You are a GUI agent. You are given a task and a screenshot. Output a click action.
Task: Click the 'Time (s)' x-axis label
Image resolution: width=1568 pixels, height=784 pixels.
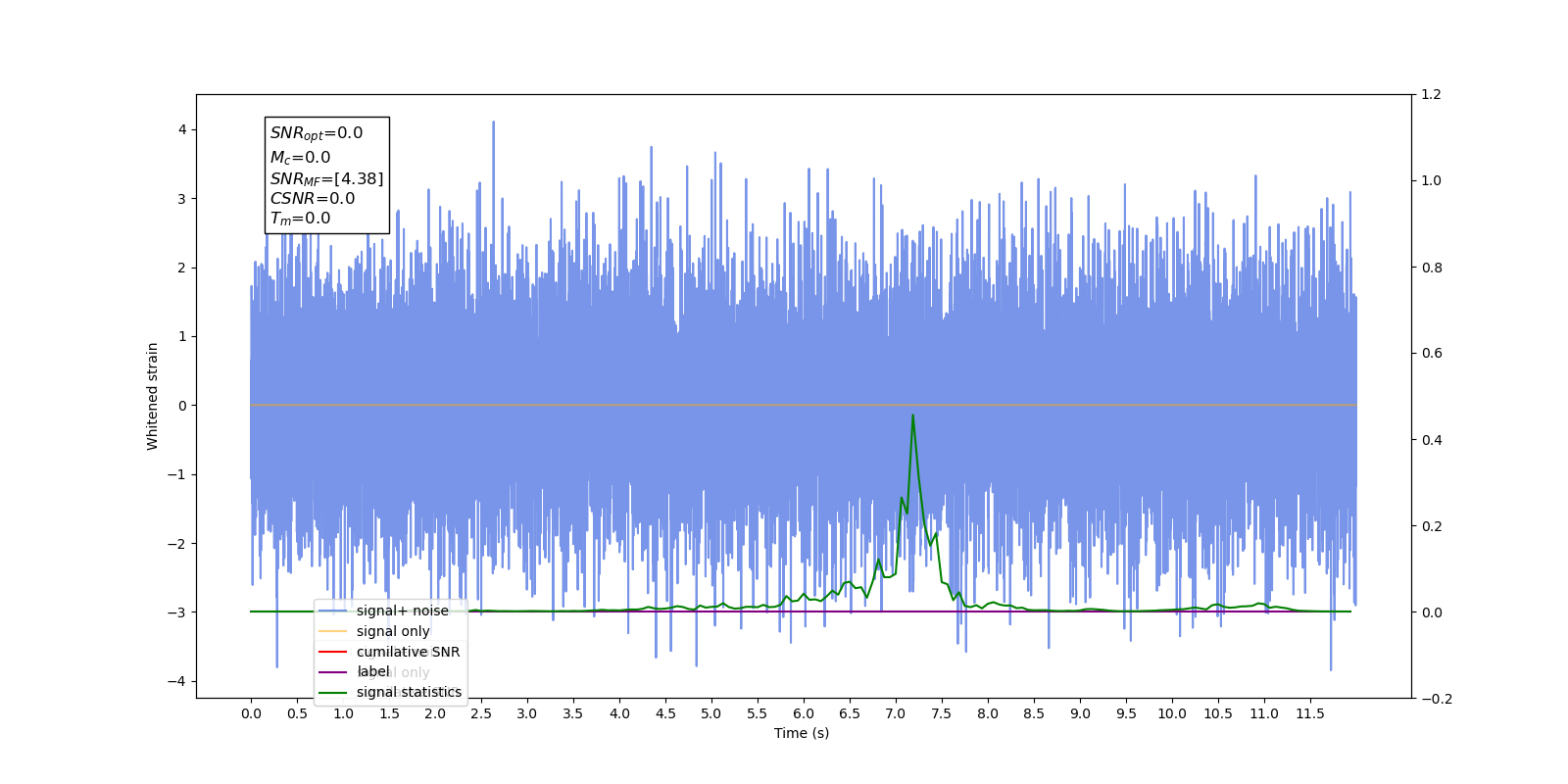pyautogui.click(x=802, y=733)
